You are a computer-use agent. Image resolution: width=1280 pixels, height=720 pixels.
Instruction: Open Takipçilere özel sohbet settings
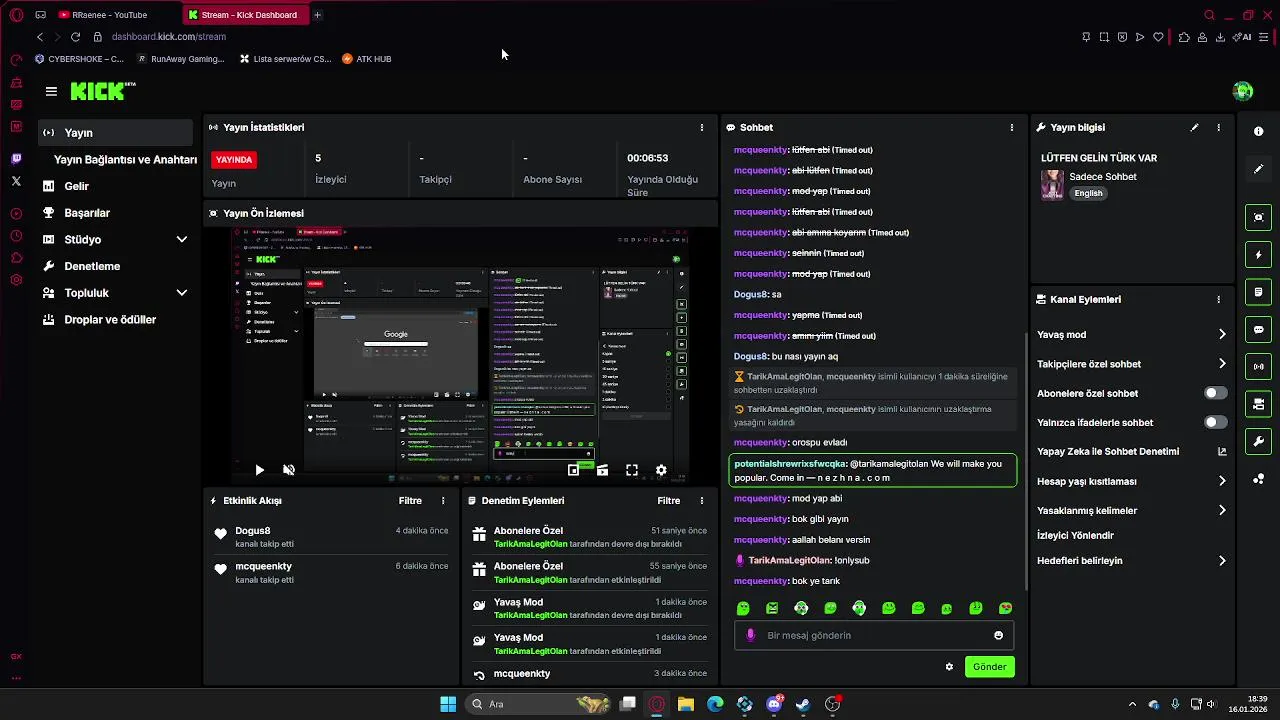click(x=1131, y=364)
